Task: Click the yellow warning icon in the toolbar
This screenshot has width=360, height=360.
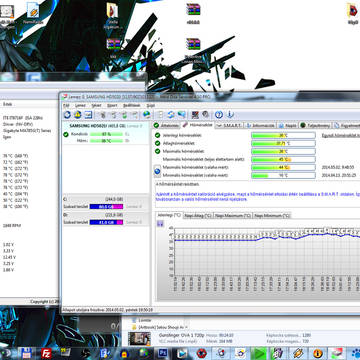Action: [78, 115]
